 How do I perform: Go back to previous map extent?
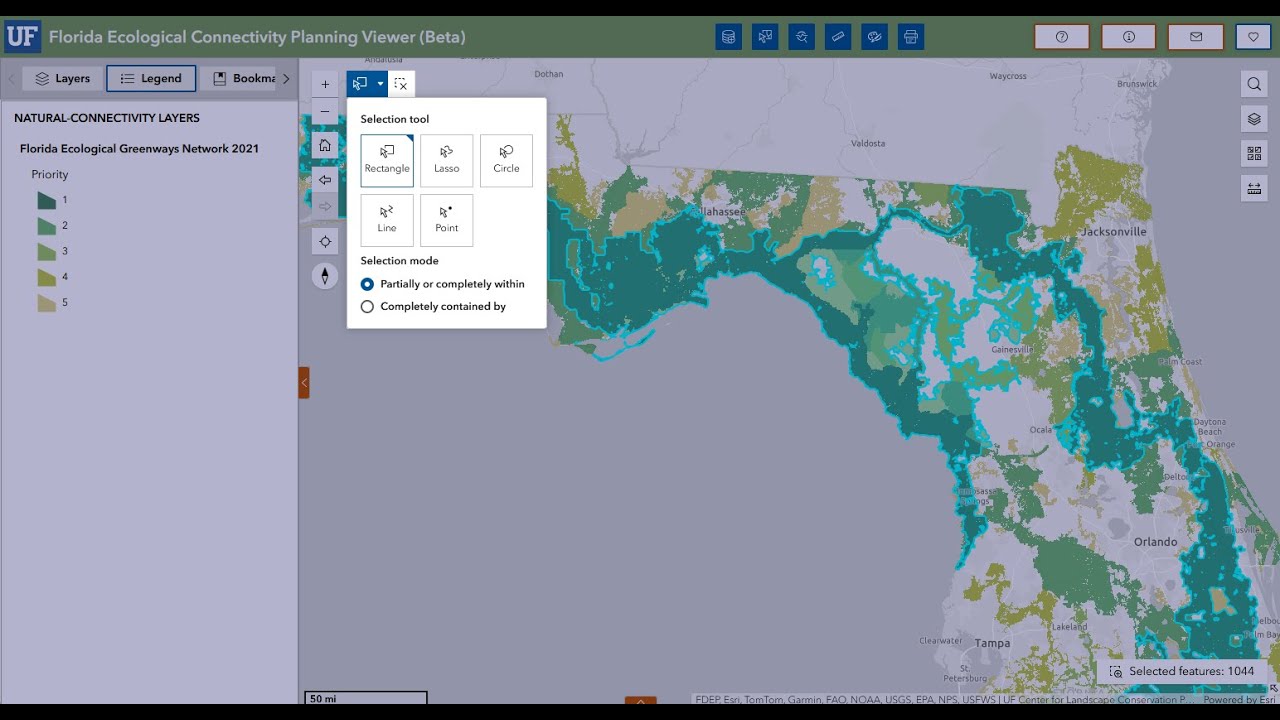325,180
